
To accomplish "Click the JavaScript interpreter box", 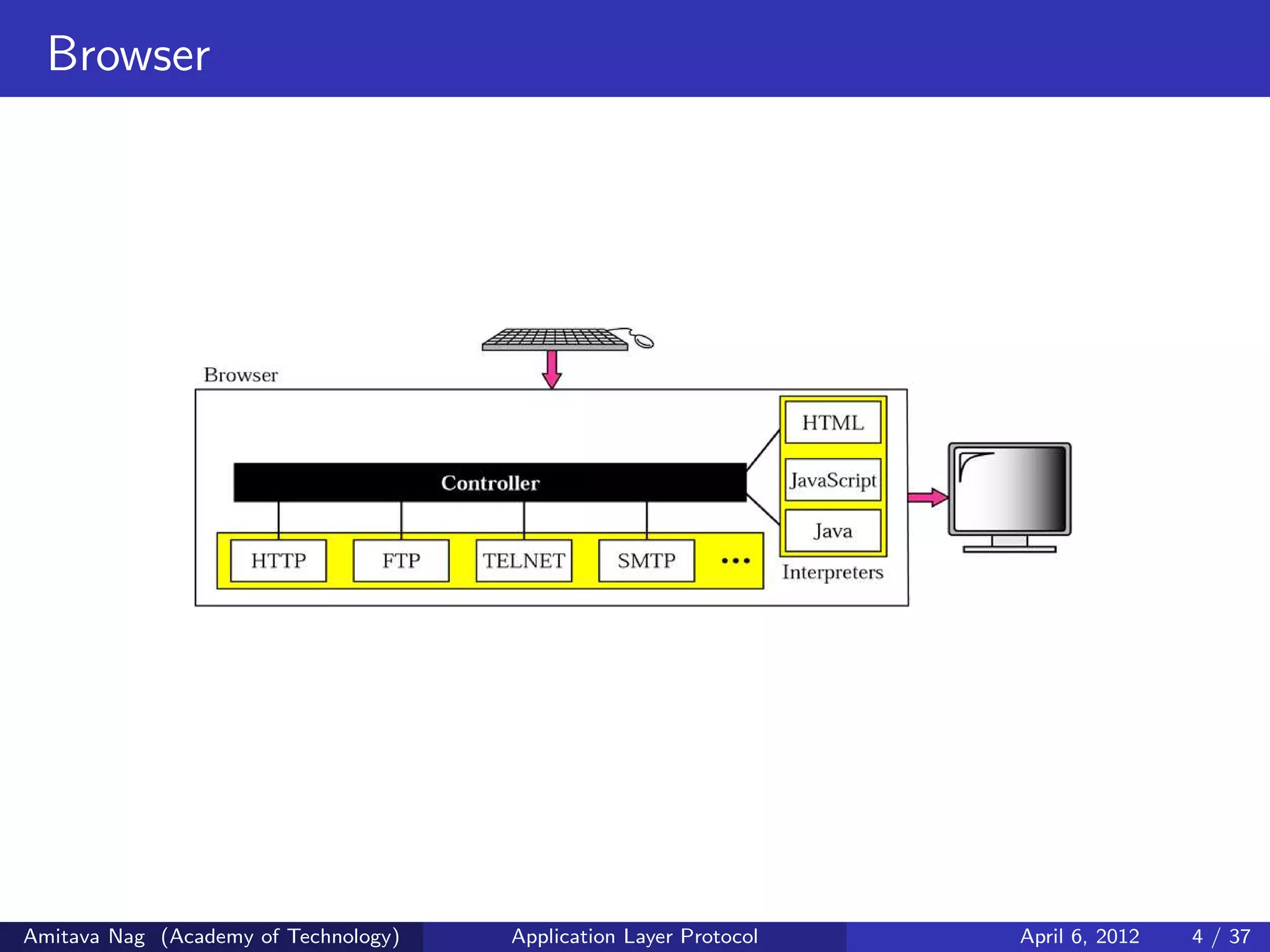I will tap(833, 480).
